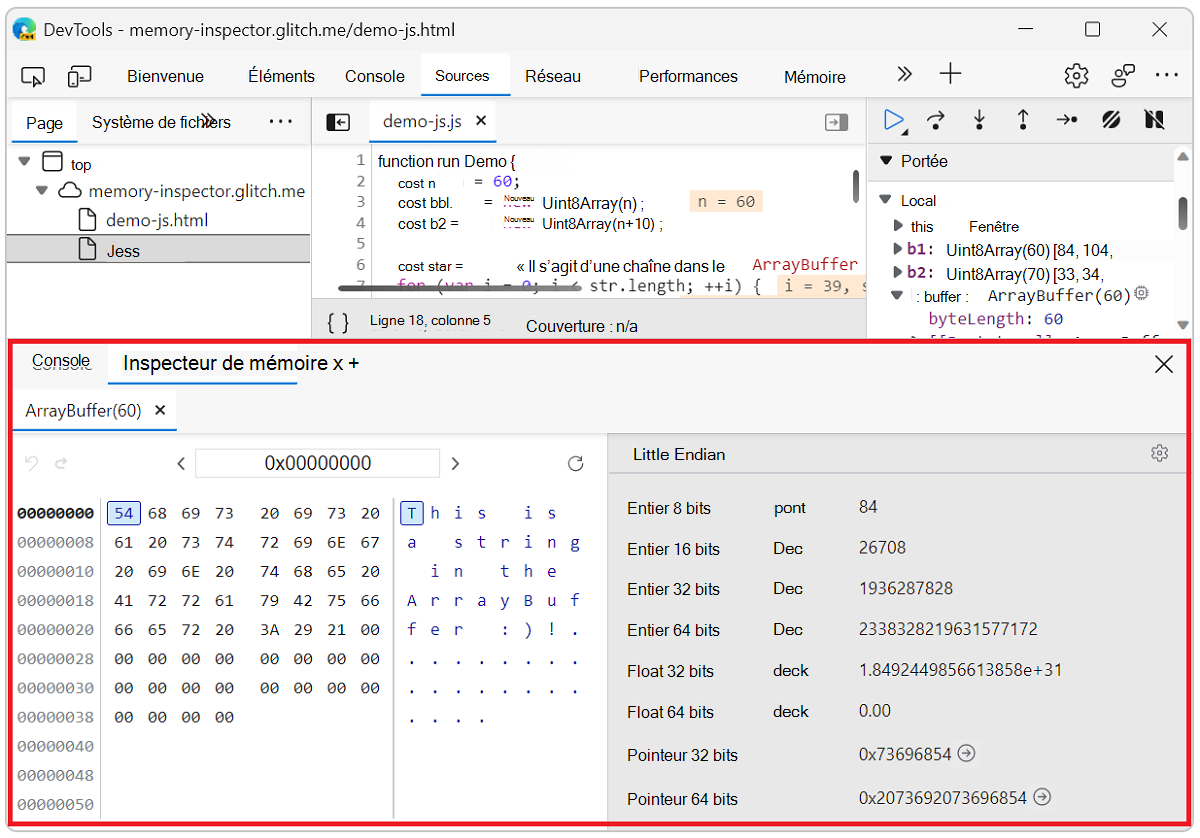The width and height of the screenshot is (1200, 838).
Task: Switch to the Éléments tab
Action: pyautogui.click(x=281, y=76)
